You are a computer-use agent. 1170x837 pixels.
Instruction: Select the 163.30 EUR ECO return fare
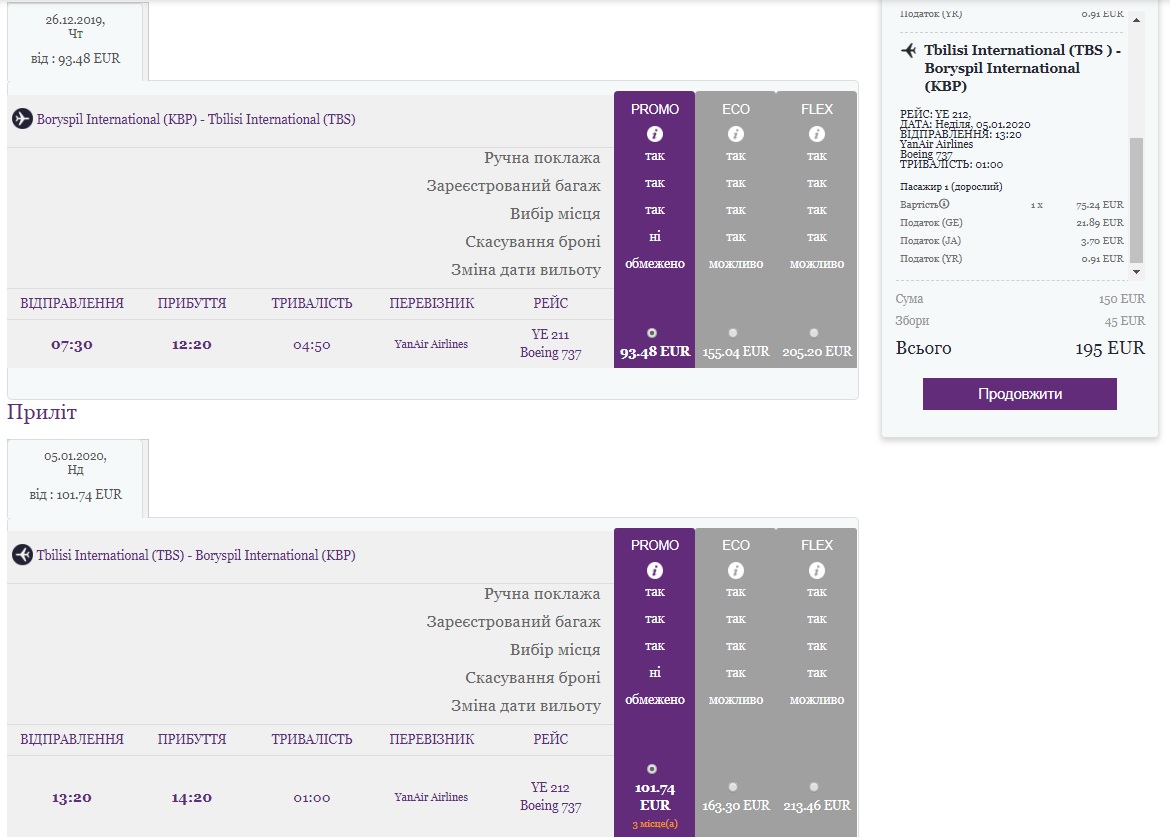tap(734, 787)
